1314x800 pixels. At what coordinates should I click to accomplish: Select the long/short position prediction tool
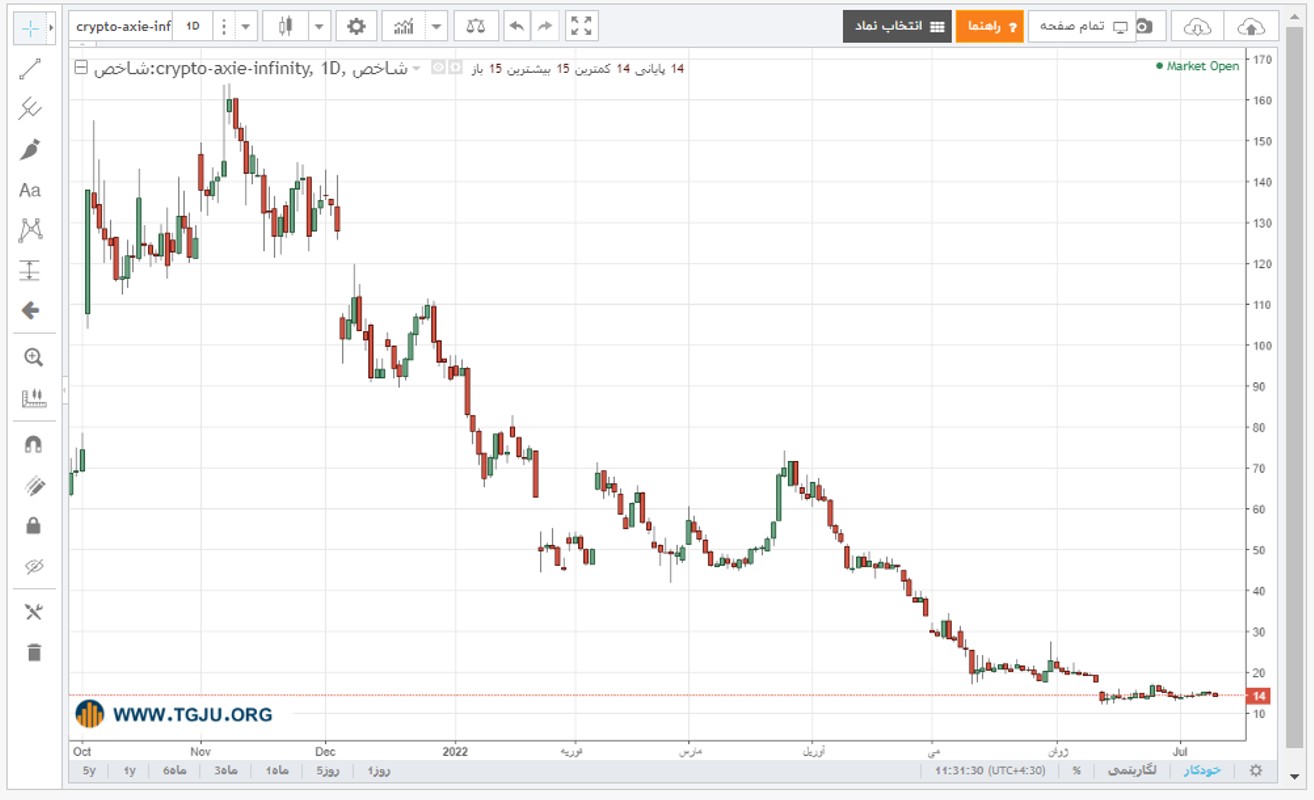click(x=31, y=270)
